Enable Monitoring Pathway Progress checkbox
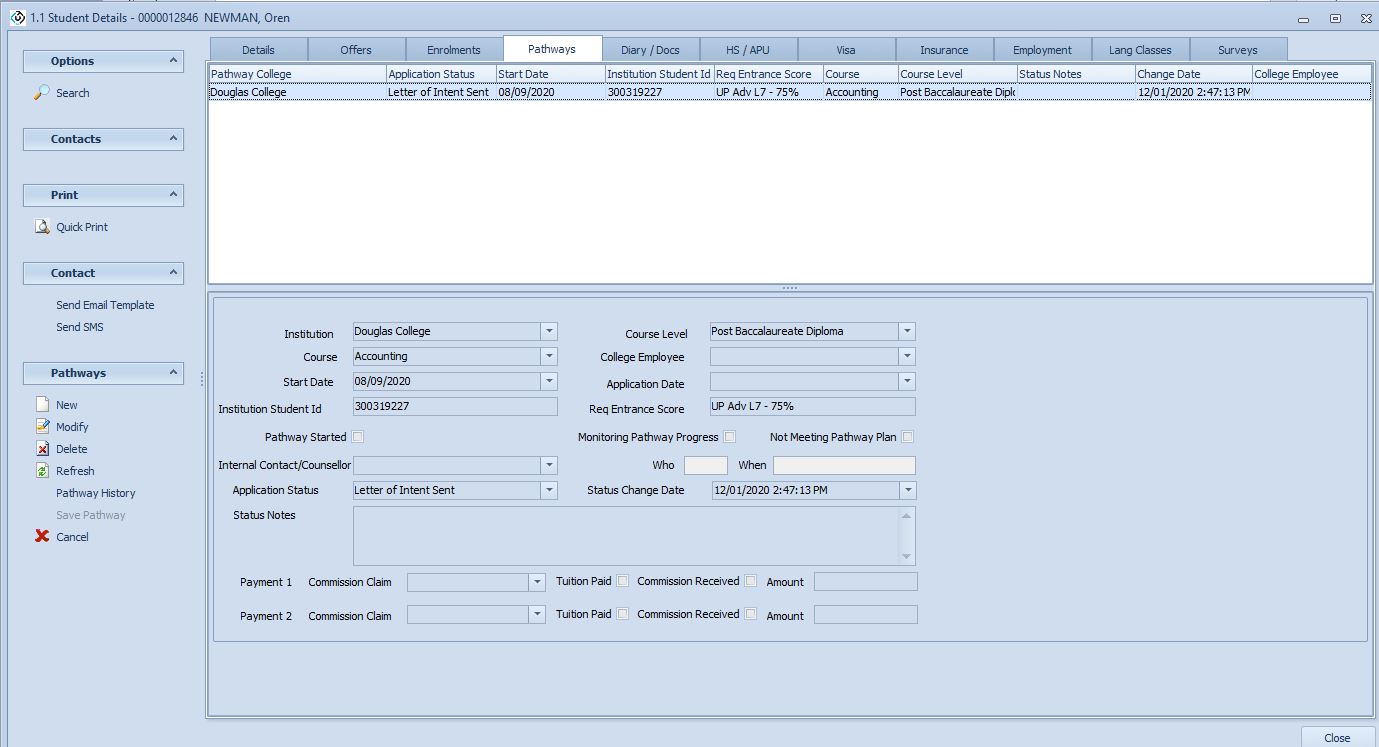 (730, 437)
